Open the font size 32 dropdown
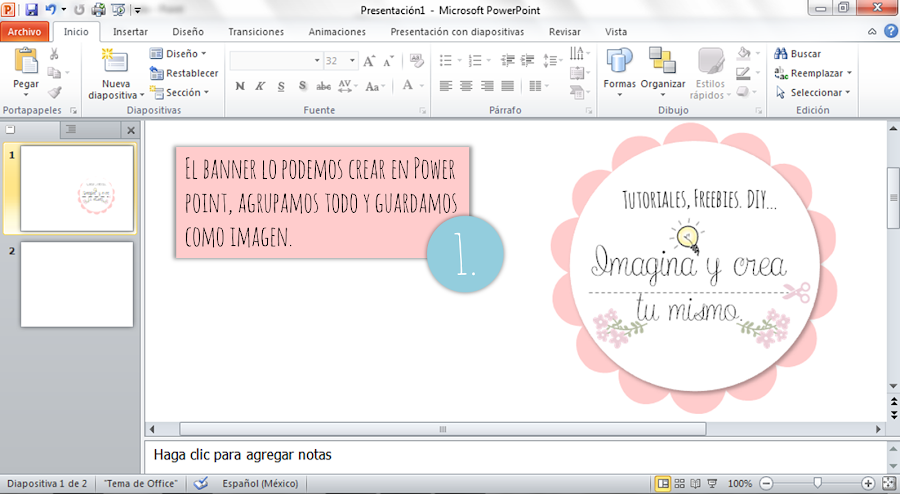900x494 pixels. [352, 60]
